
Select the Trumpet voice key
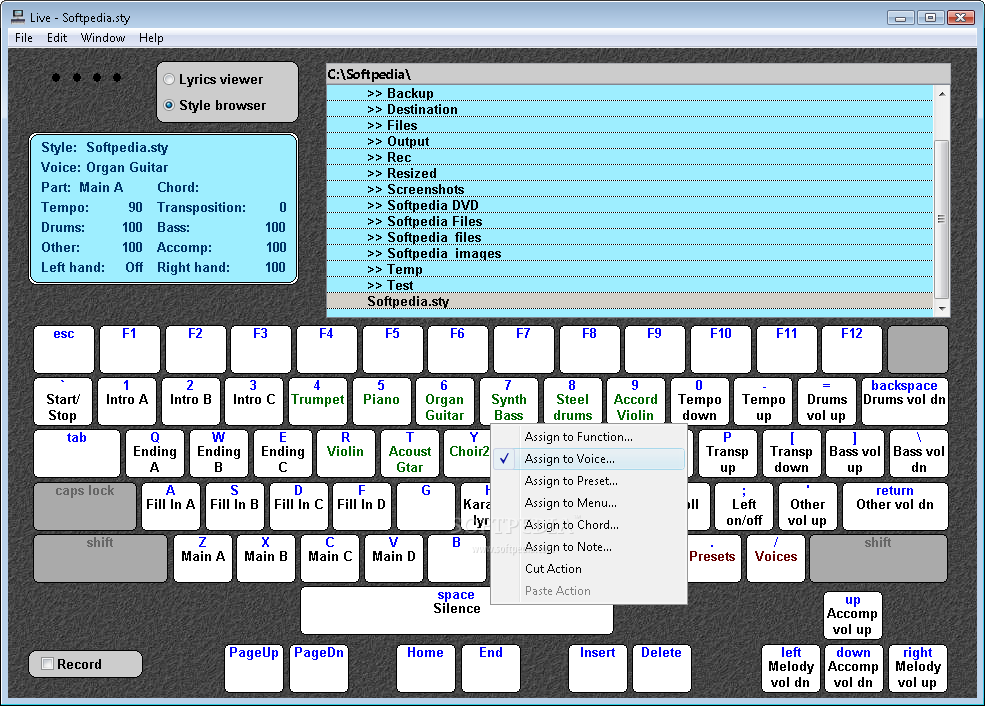click(x=318, y=401)
